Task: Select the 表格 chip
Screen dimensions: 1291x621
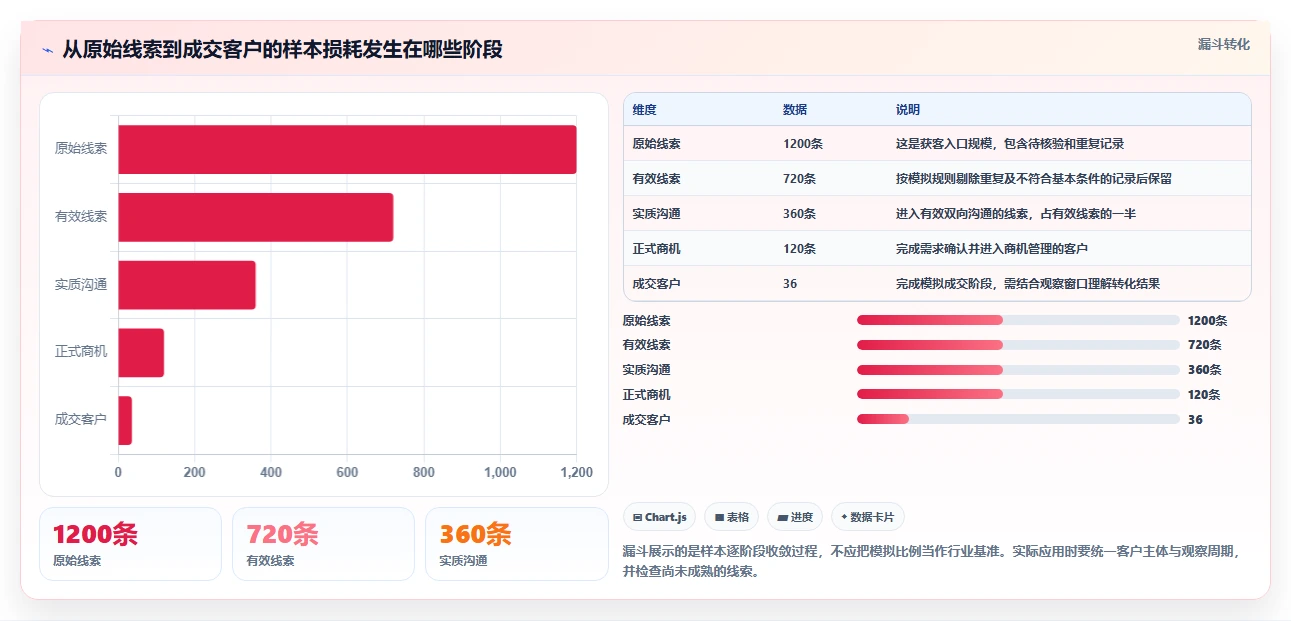Action: tap(731, 517)
